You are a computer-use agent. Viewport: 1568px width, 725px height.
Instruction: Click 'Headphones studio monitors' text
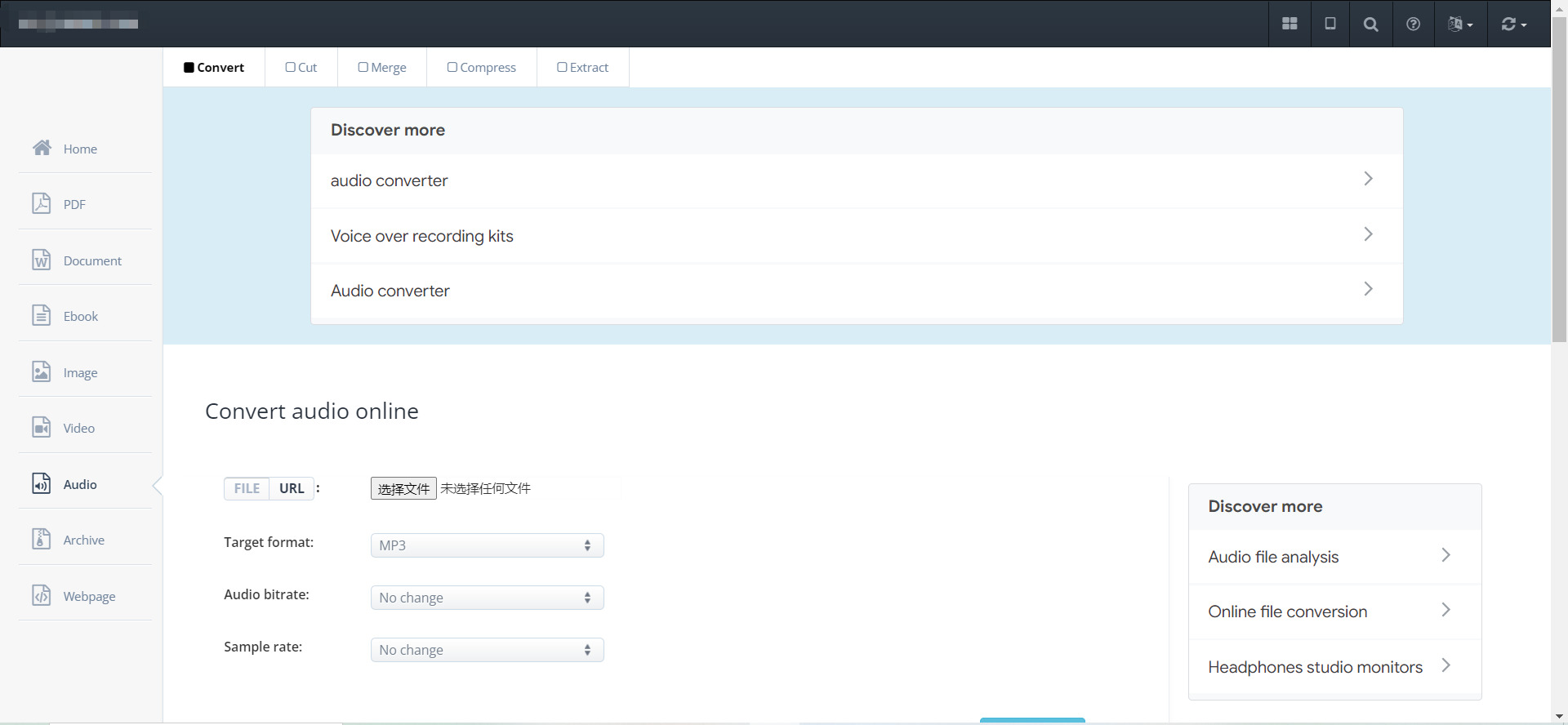1316,667
